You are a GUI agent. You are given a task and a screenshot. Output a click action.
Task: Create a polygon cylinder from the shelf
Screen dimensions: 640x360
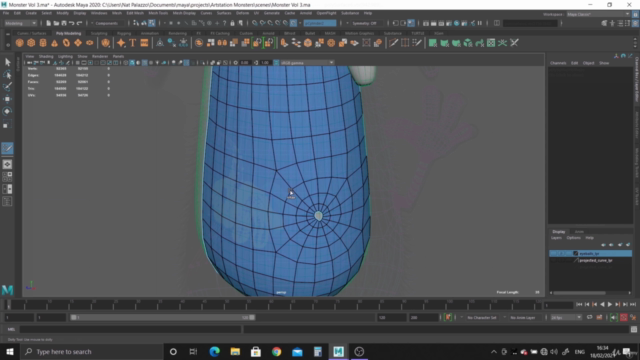[x=43, y=43]
